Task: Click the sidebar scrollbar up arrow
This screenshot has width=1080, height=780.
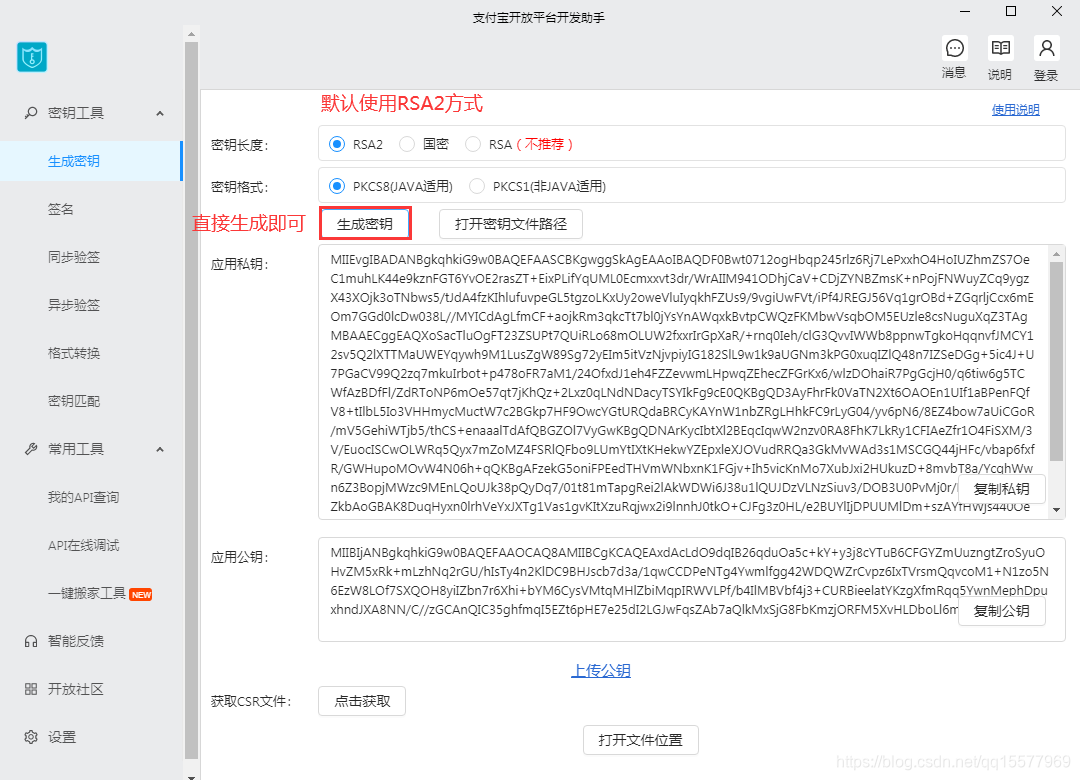Action: (191, 34)
